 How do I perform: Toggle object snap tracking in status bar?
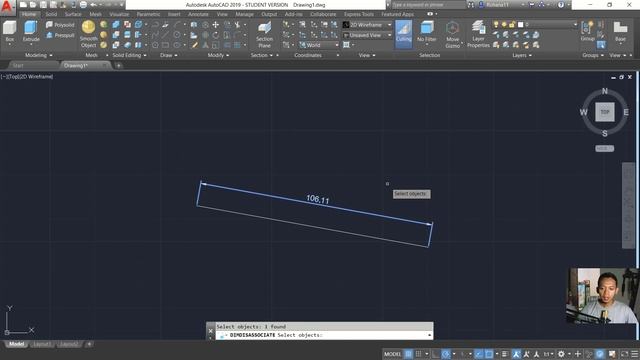tap(478, 354)
